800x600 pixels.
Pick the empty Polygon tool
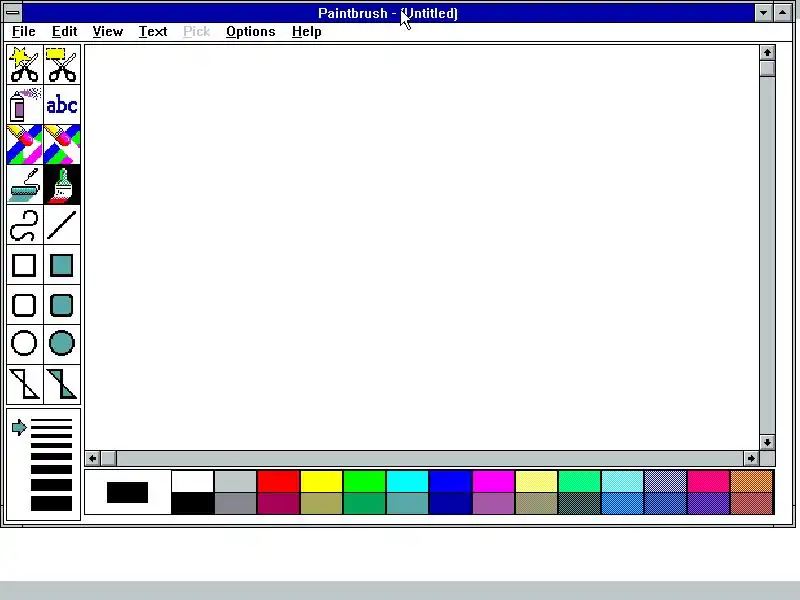[x=24, y=384]
